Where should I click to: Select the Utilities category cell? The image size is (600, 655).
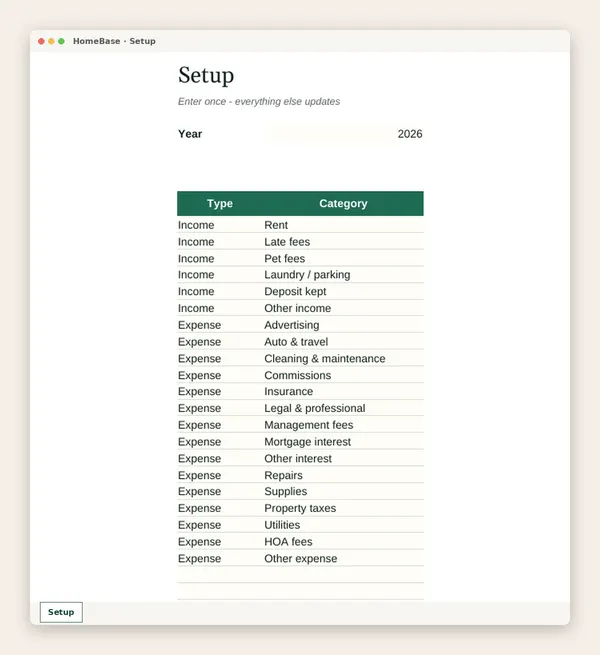[x=343, y=524]
